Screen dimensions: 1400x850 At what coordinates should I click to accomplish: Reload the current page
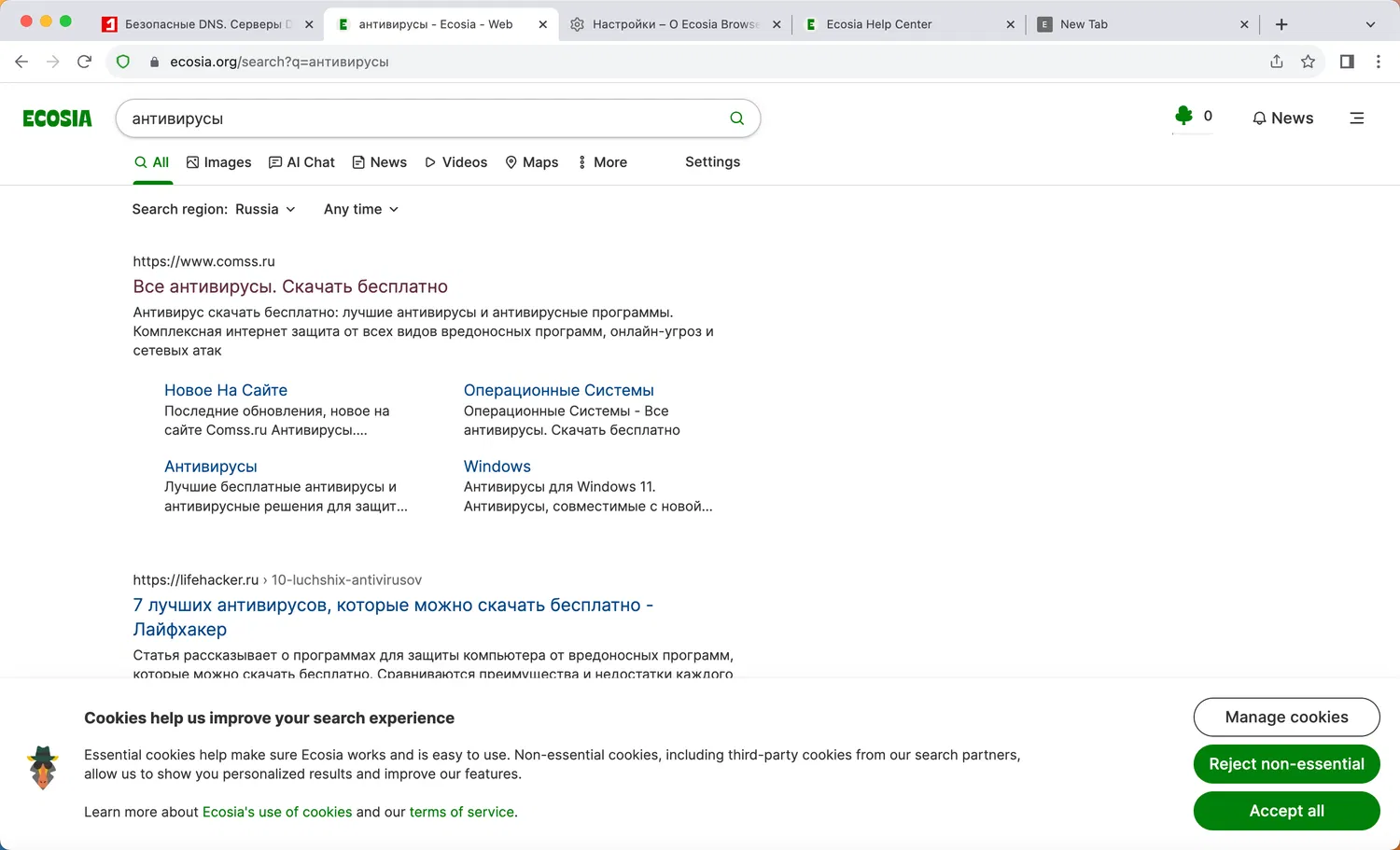tap(84, 62)
